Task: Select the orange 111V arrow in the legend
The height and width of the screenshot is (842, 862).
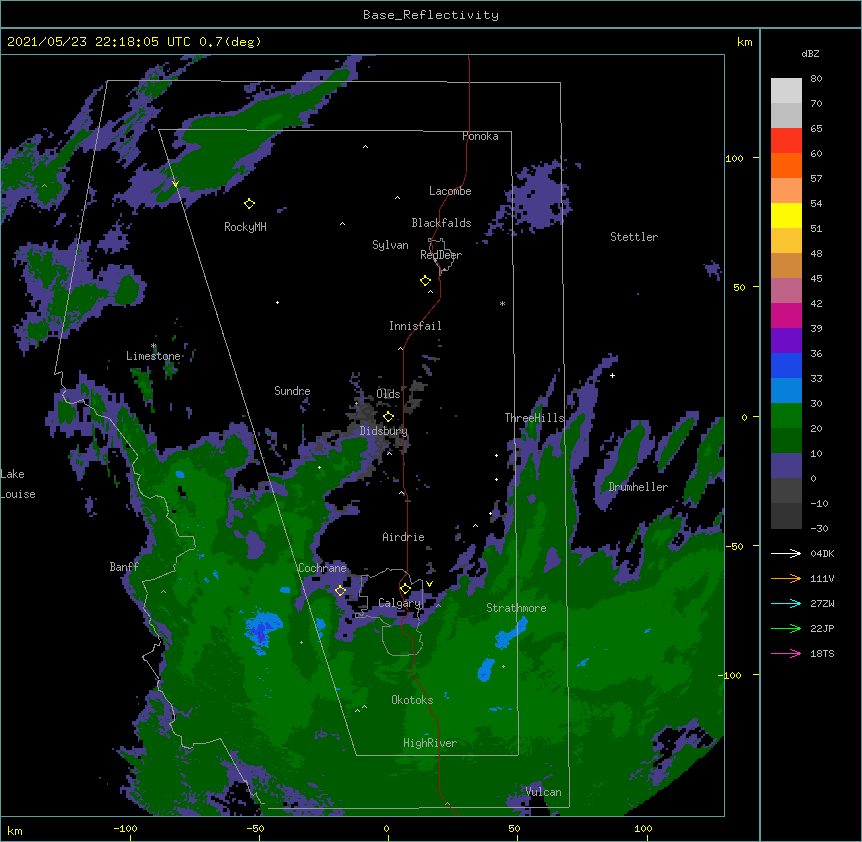Action: click(x=786, y=578)
